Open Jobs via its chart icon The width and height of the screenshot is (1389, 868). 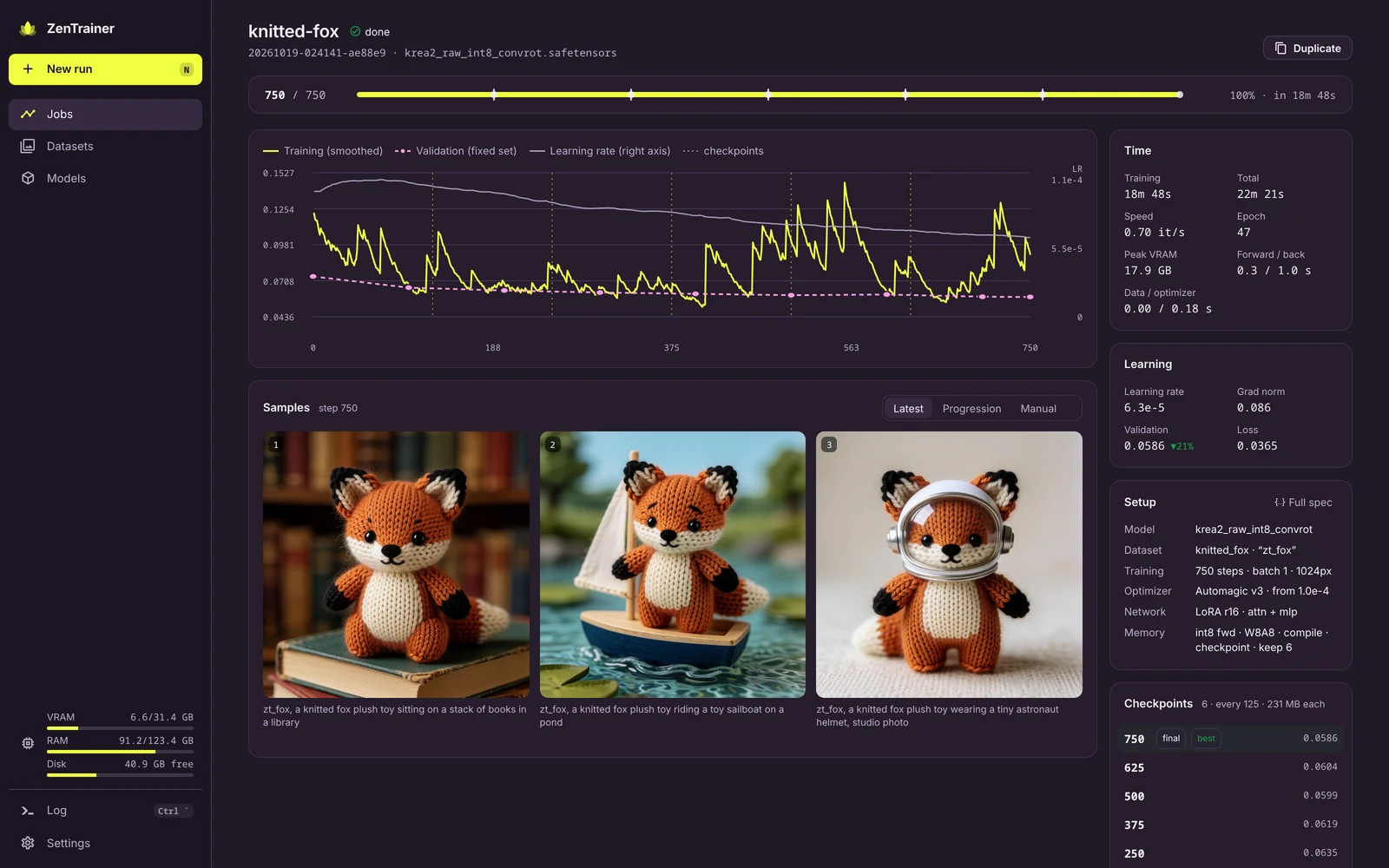coord(28,114)
